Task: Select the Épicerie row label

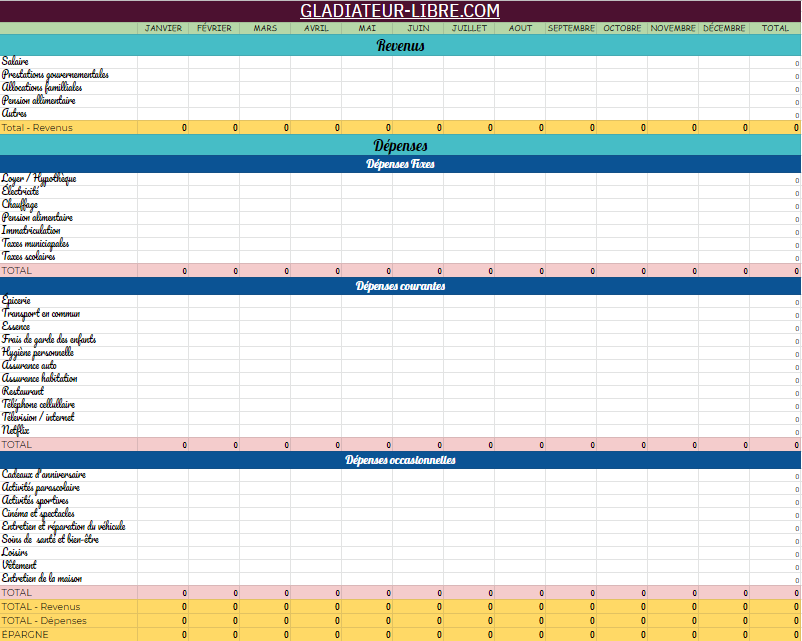Action: click(x=17, y=301)
